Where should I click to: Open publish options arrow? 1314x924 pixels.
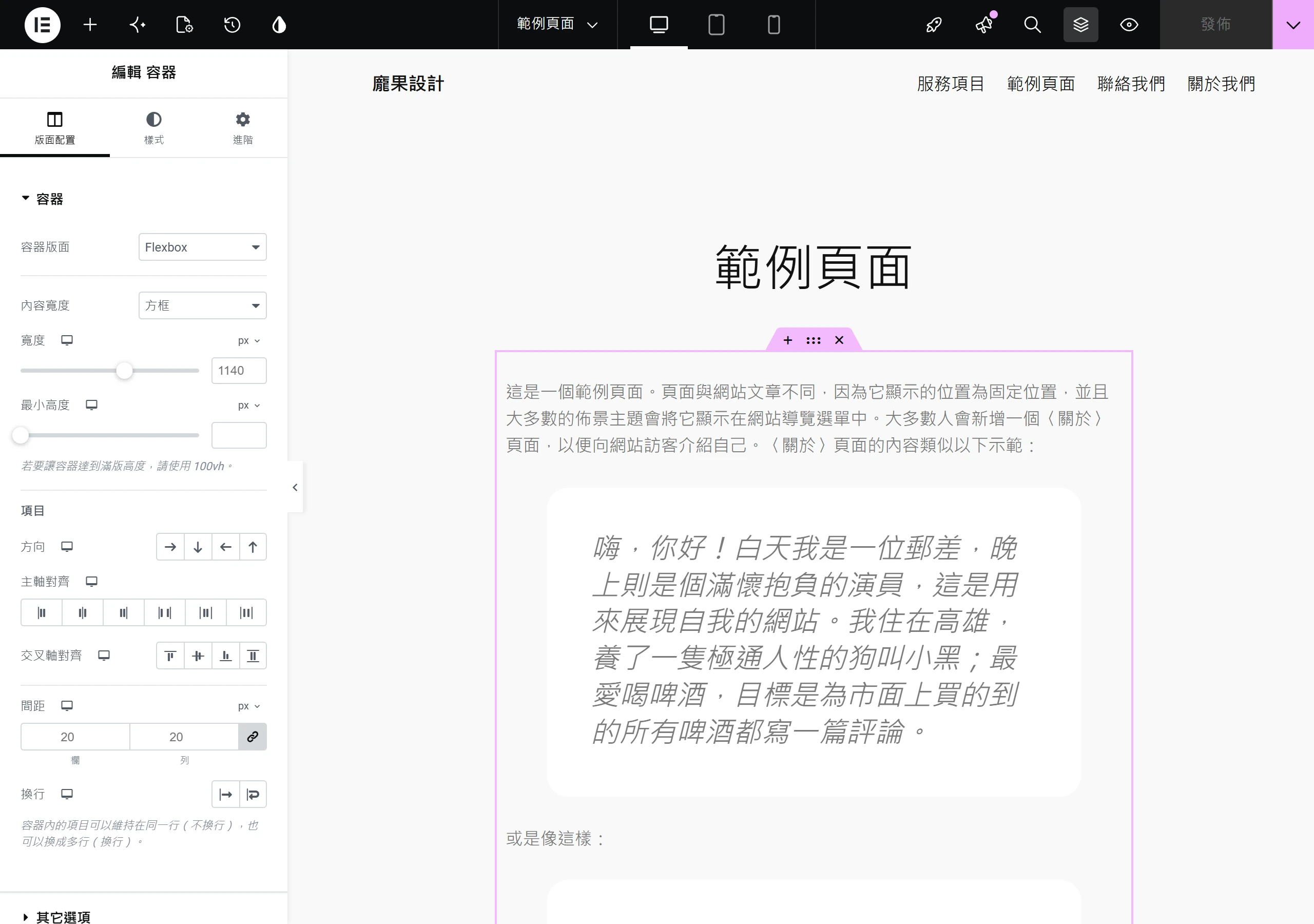[x=1293, y=25]
